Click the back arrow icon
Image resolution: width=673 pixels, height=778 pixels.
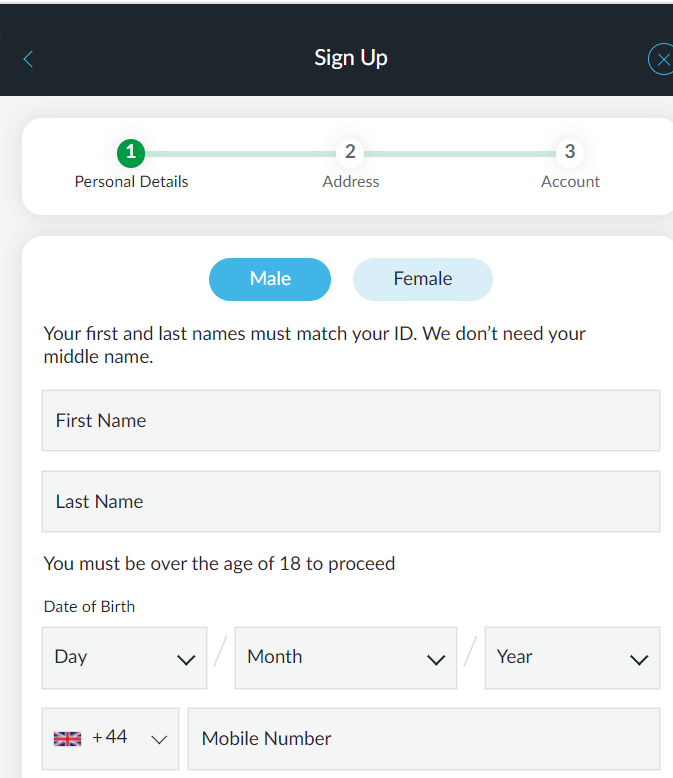point(28,59)
